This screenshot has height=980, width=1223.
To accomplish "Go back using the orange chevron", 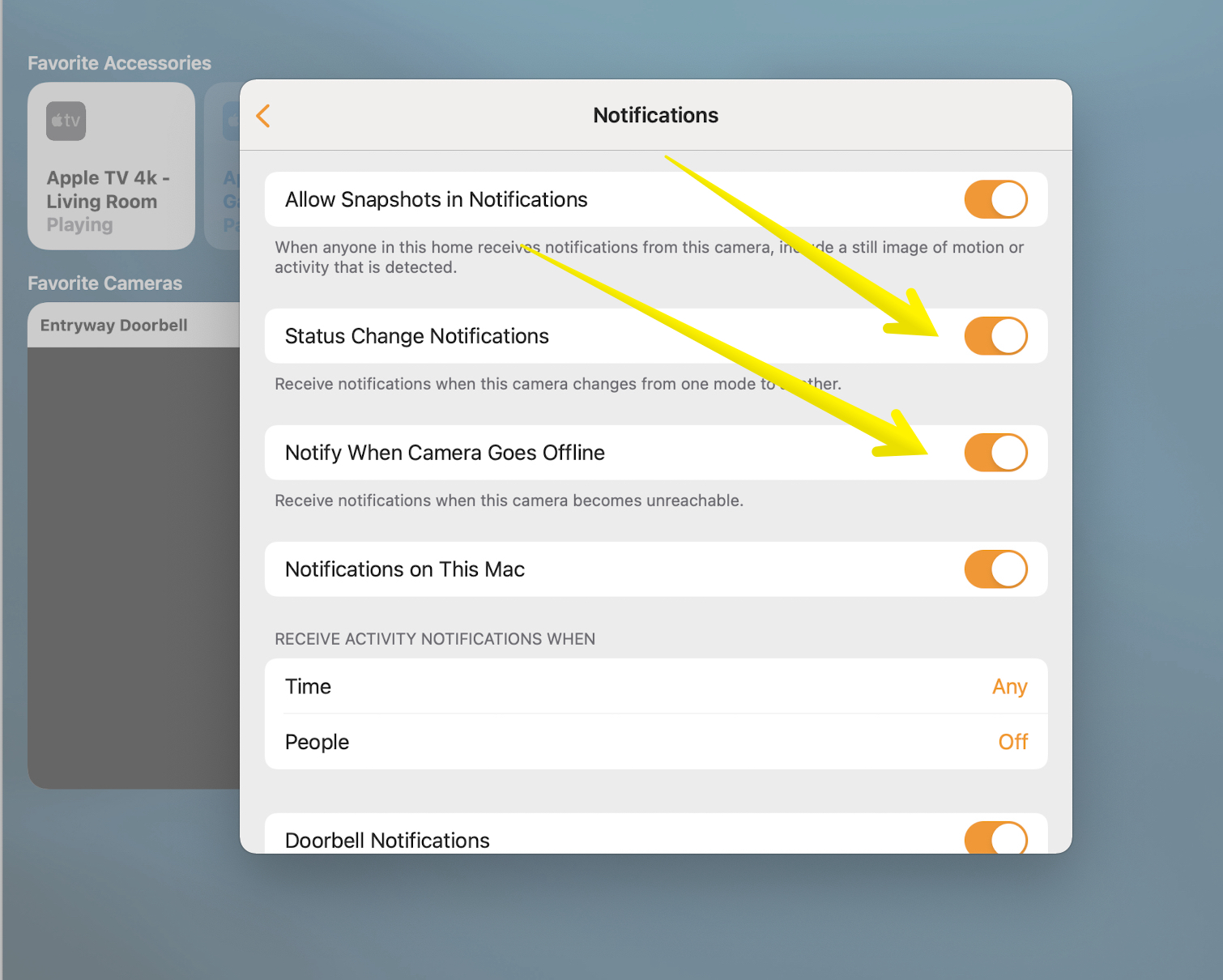I will 262,116.
